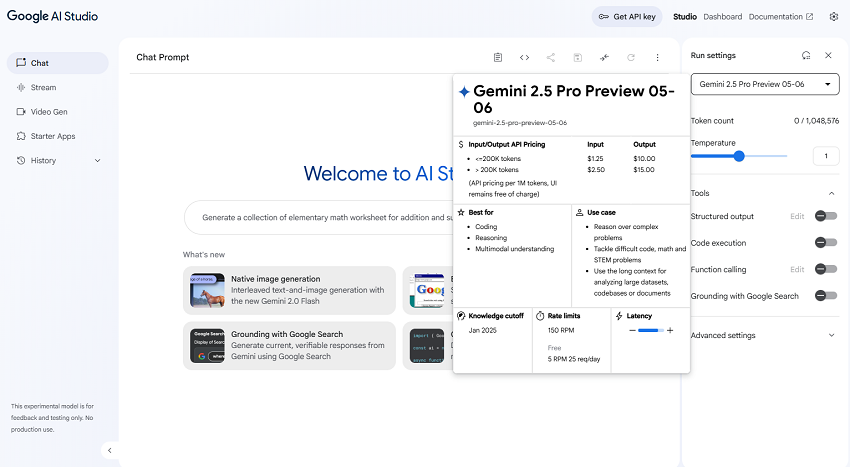Click the "Jan 2025" knowledge cutoff text
This screenshot has width=850, height=467.
click(482, 330)
